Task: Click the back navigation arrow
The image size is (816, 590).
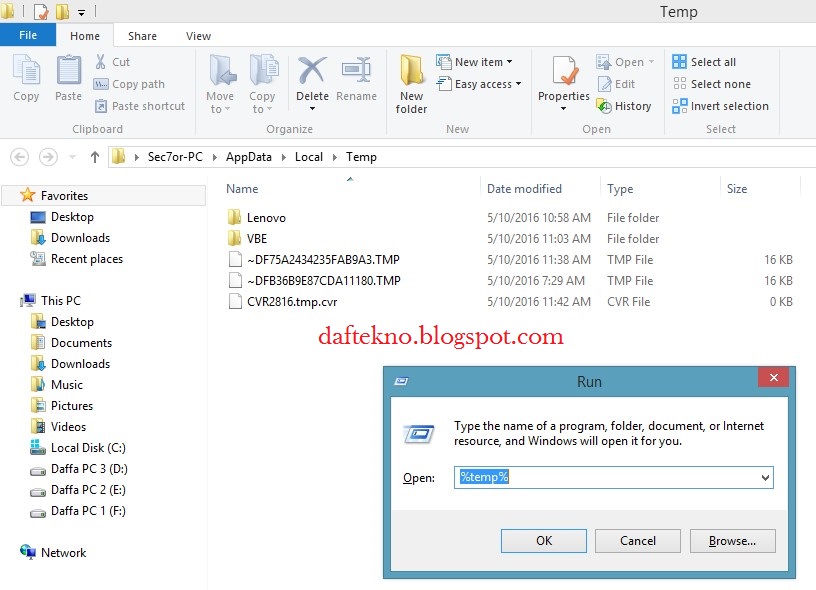Action: coord(20,156)
